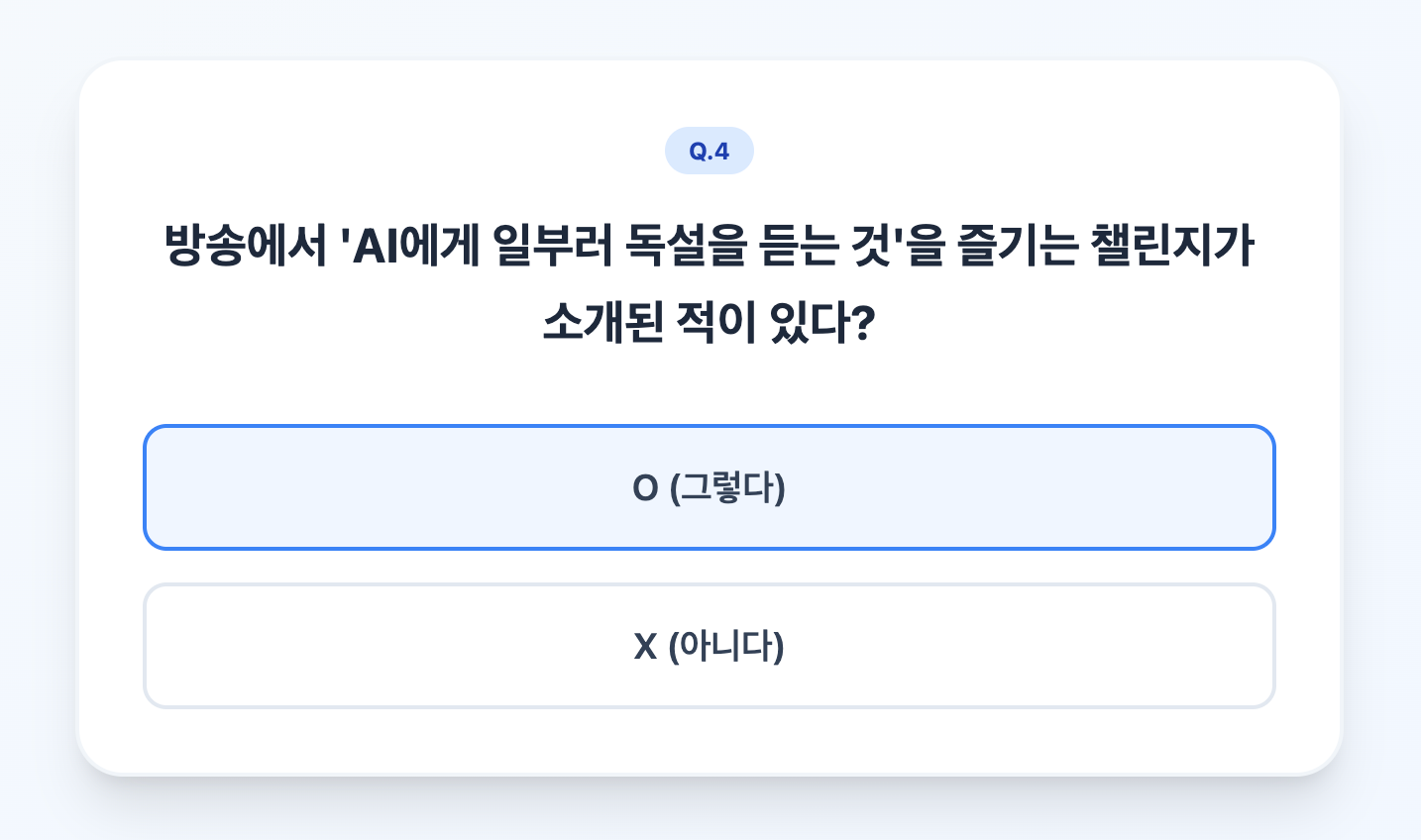1421x840 pixels.
Task: Click the '(그렇다)' label text
Action: [x=728, y=488]
